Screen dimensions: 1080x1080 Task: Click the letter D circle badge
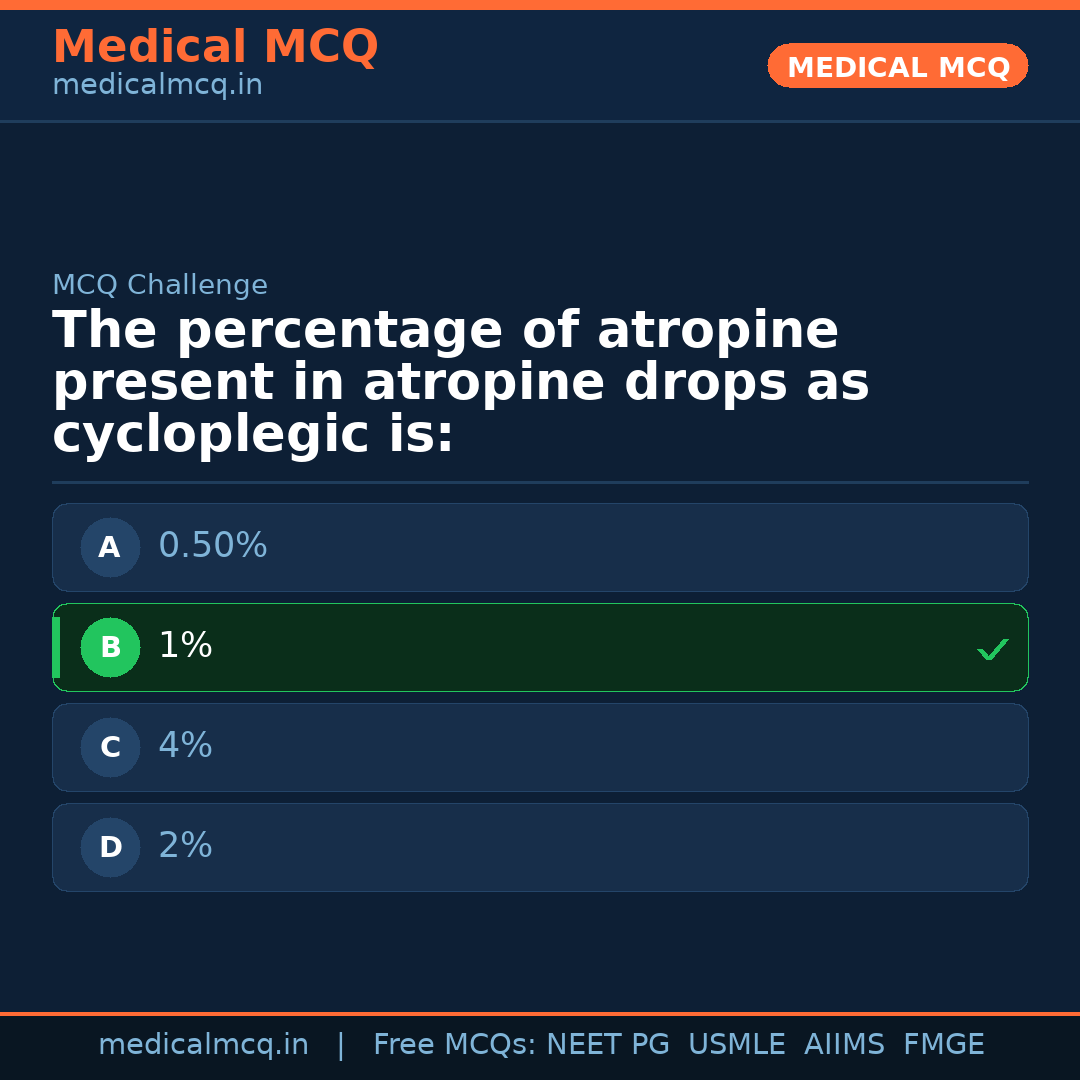[x=110, y=847]
